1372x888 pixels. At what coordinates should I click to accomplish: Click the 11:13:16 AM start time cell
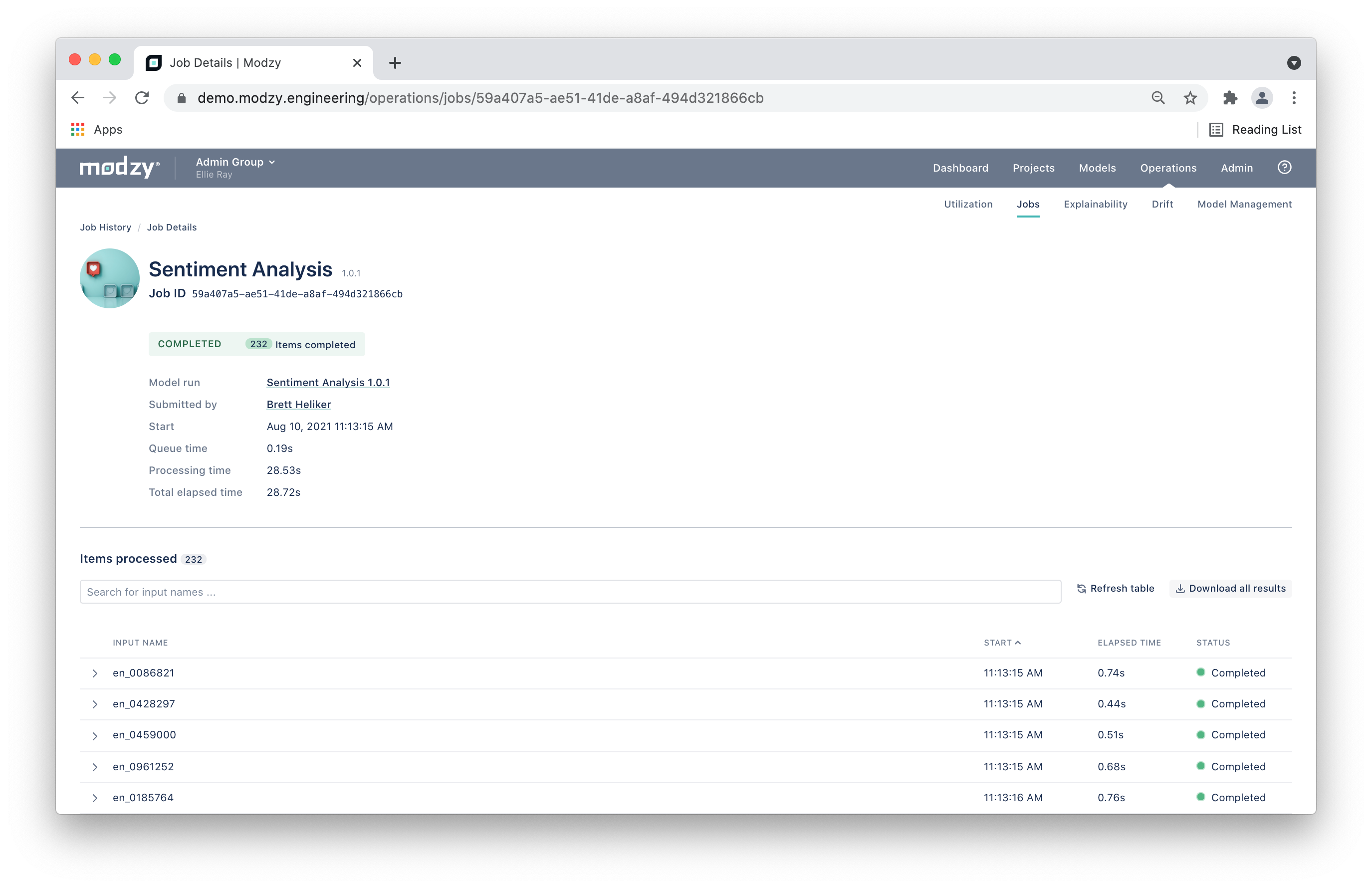1013,798
